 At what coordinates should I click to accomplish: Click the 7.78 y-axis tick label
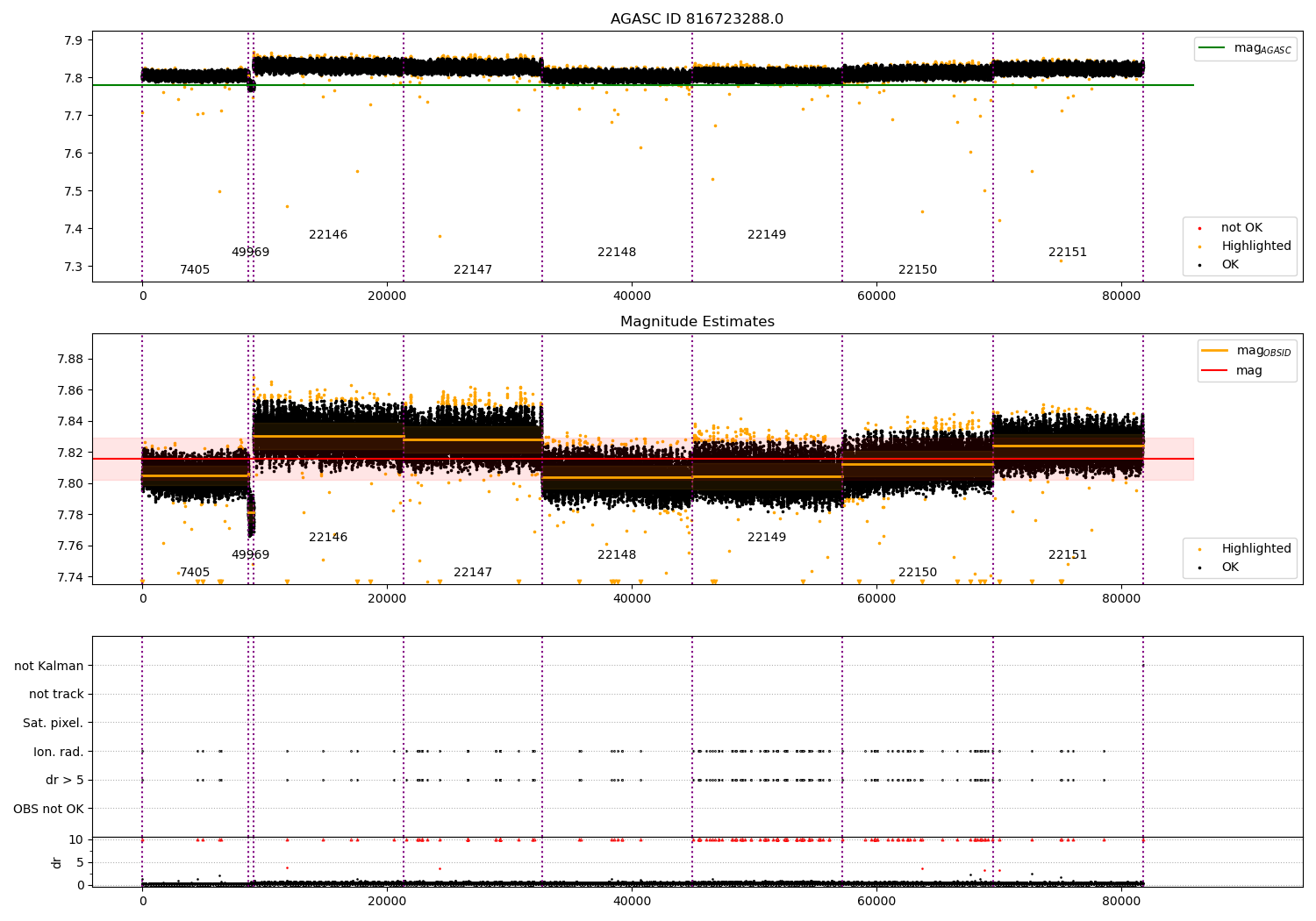[70, 515]
